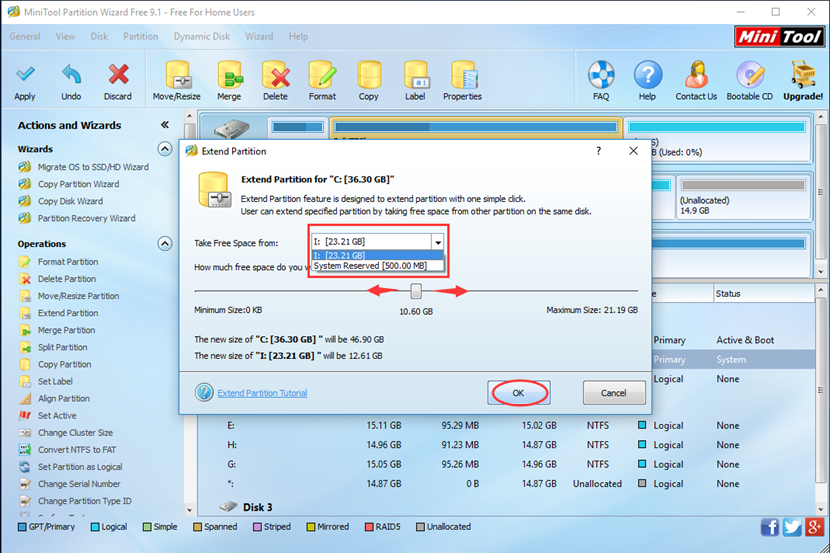Choose Split Partition in sidebar
The height and width of the screenshot is (555, 830).
62,347
